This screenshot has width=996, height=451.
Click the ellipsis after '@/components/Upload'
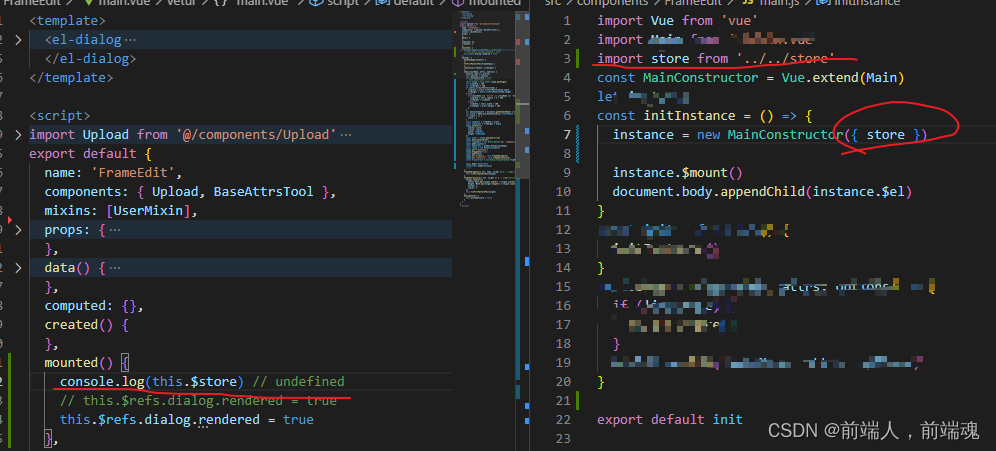346,135
